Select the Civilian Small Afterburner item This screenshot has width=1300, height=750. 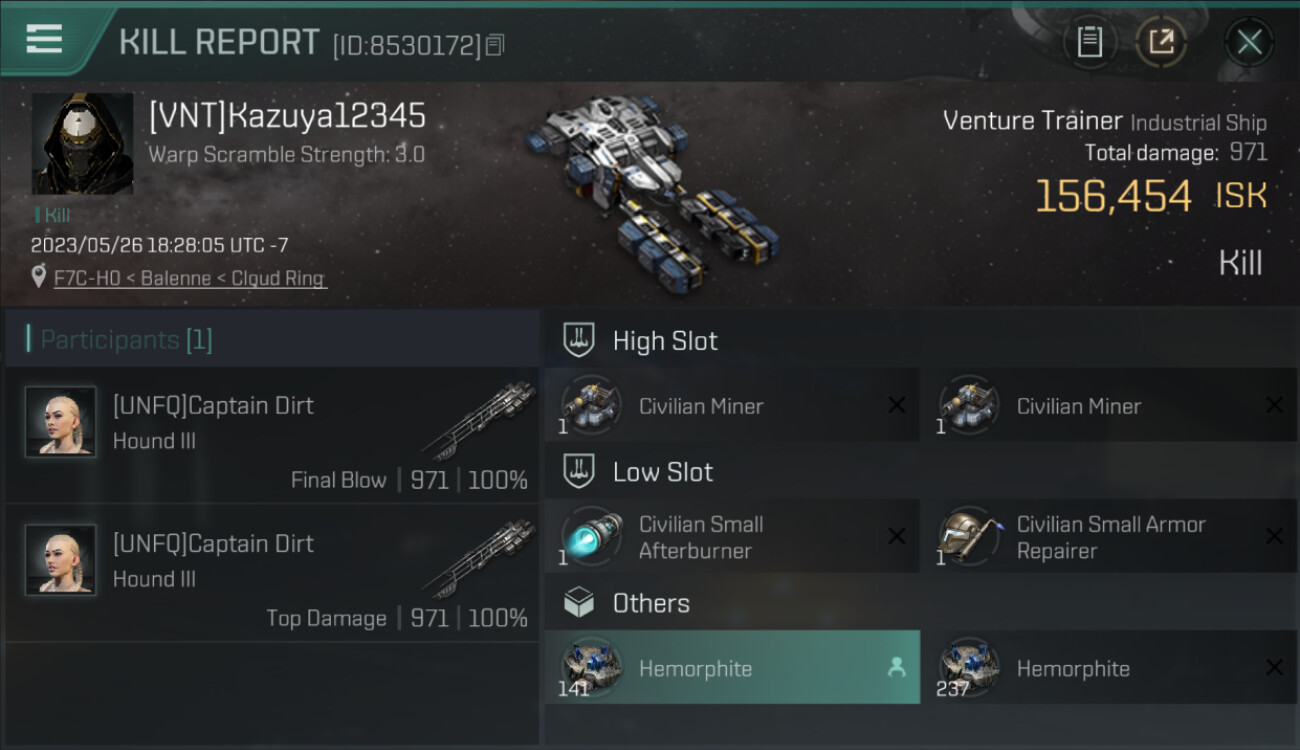[731, 537]
